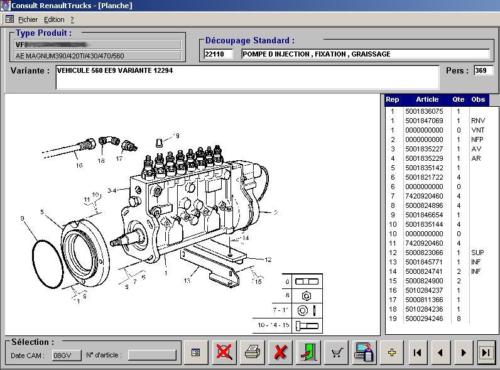Select article 5001847069 marked RNV
The height and width of the screenshot is (370, 500).
coord(424,121)
